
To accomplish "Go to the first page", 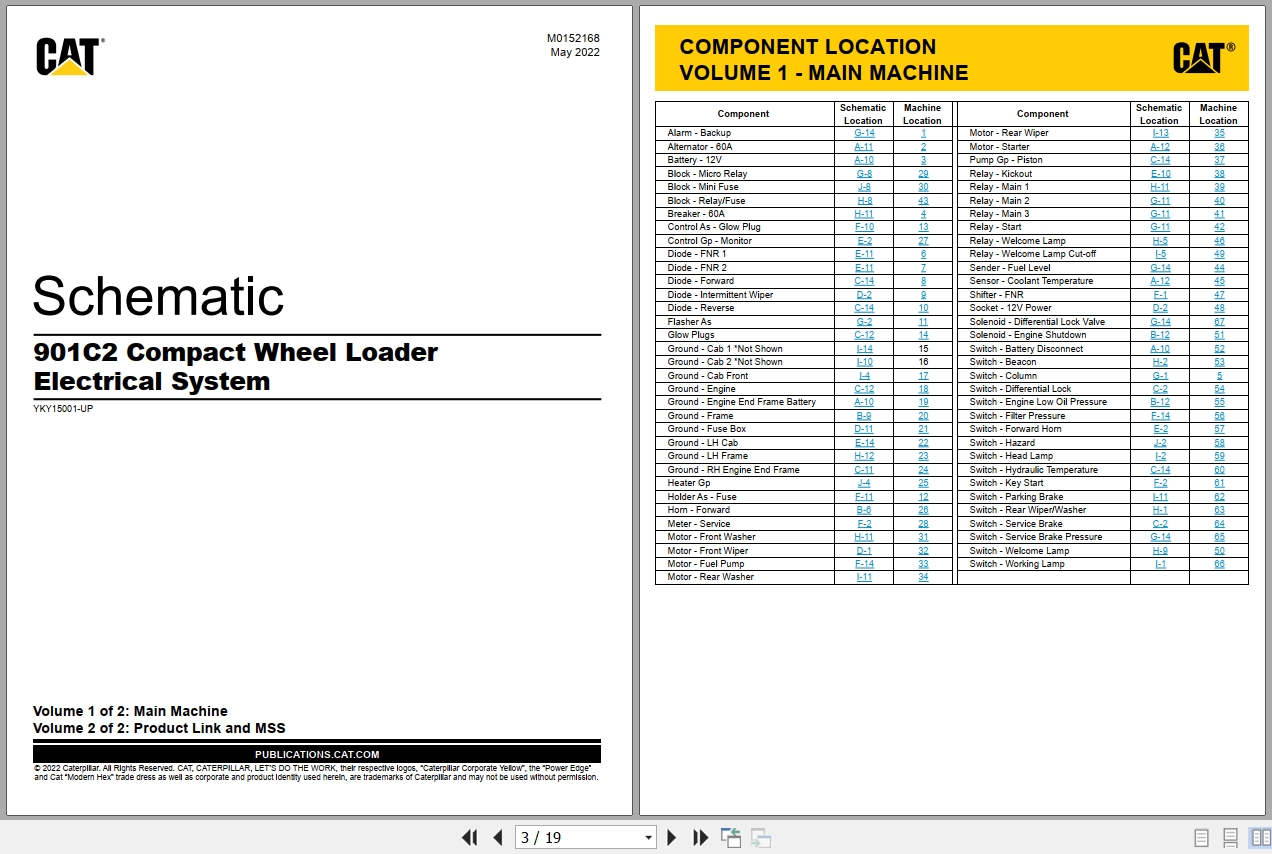I will click(x=469, y=838).
